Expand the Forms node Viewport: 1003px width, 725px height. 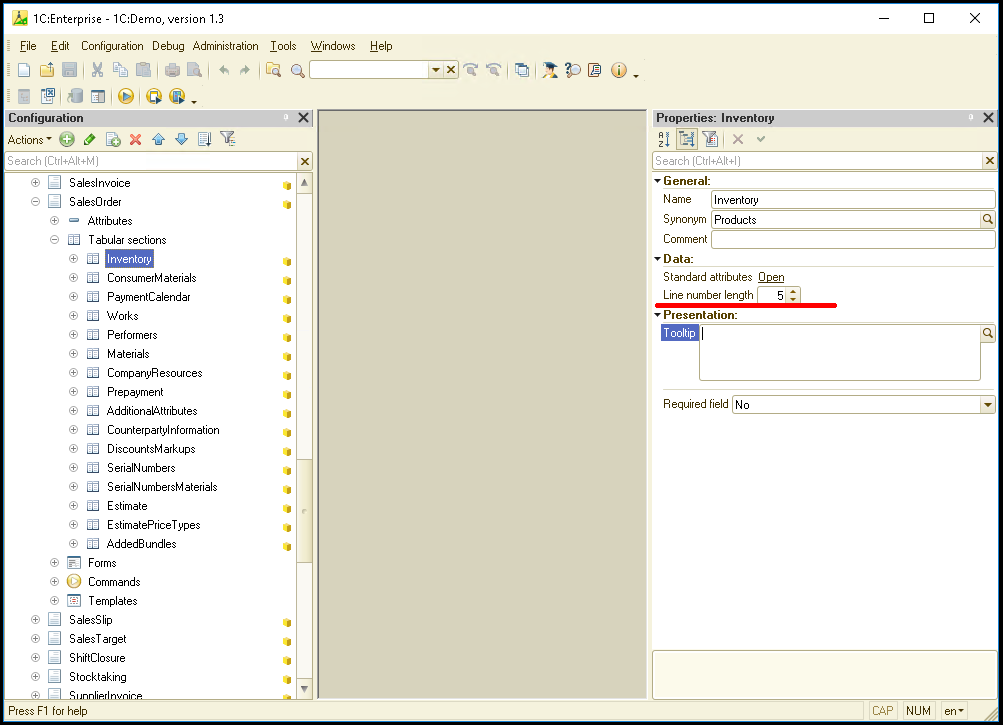point(55,563)
